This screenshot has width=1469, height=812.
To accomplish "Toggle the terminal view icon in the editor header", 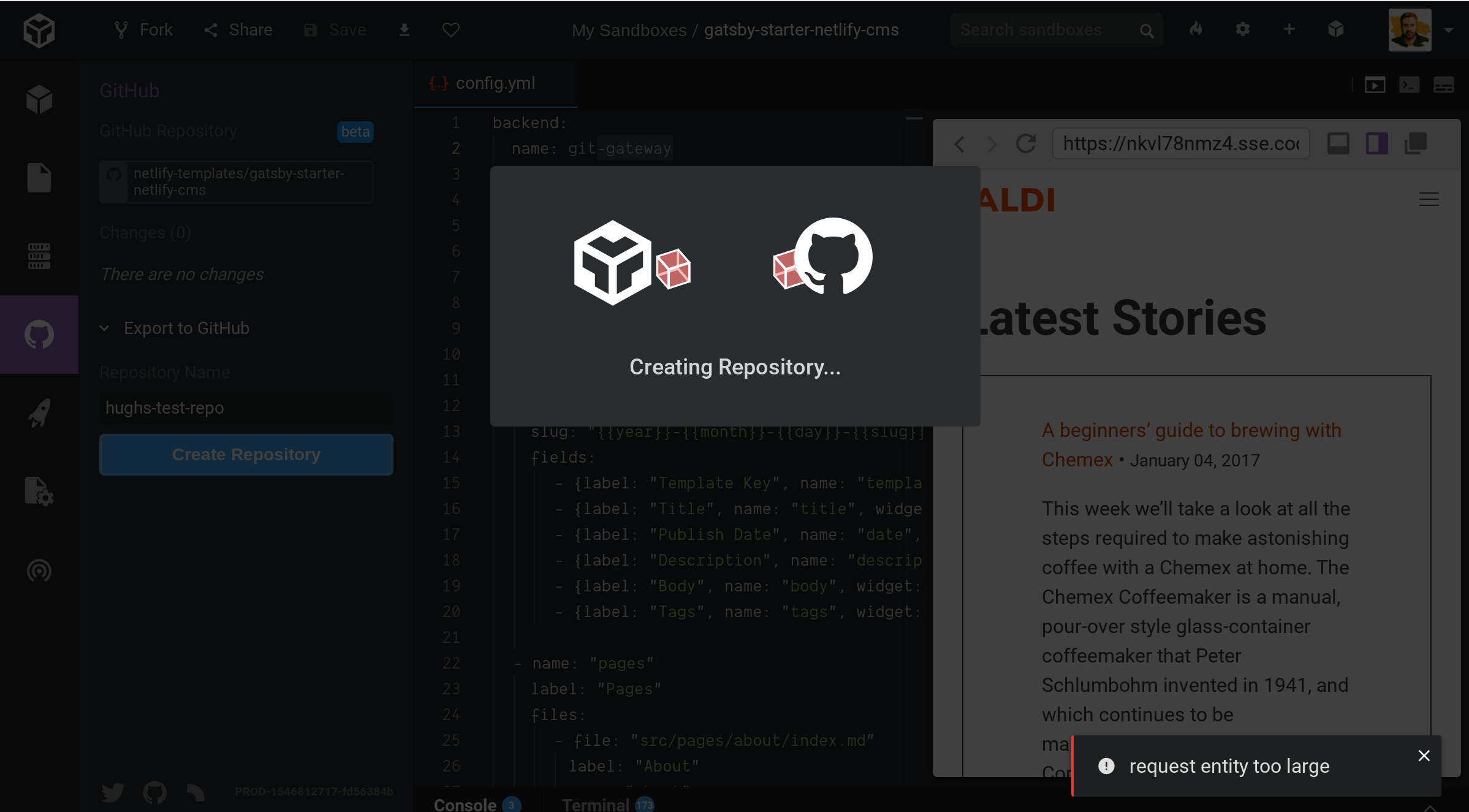I will tap(1409, 85).
